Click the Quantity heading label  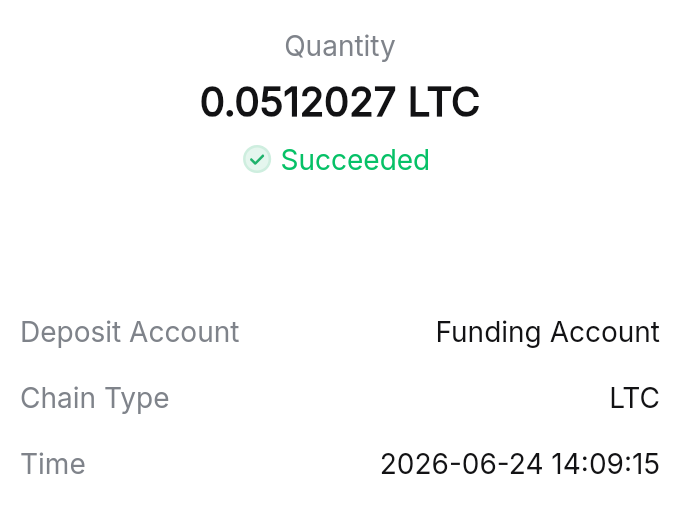340,46
